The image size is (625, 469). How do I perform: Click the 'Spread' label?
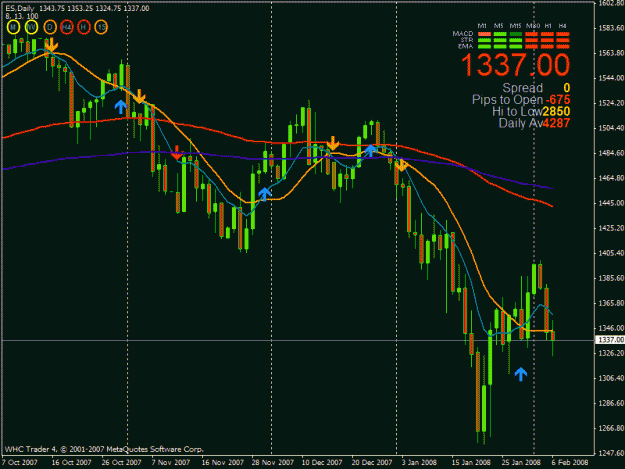click(522, 88)
